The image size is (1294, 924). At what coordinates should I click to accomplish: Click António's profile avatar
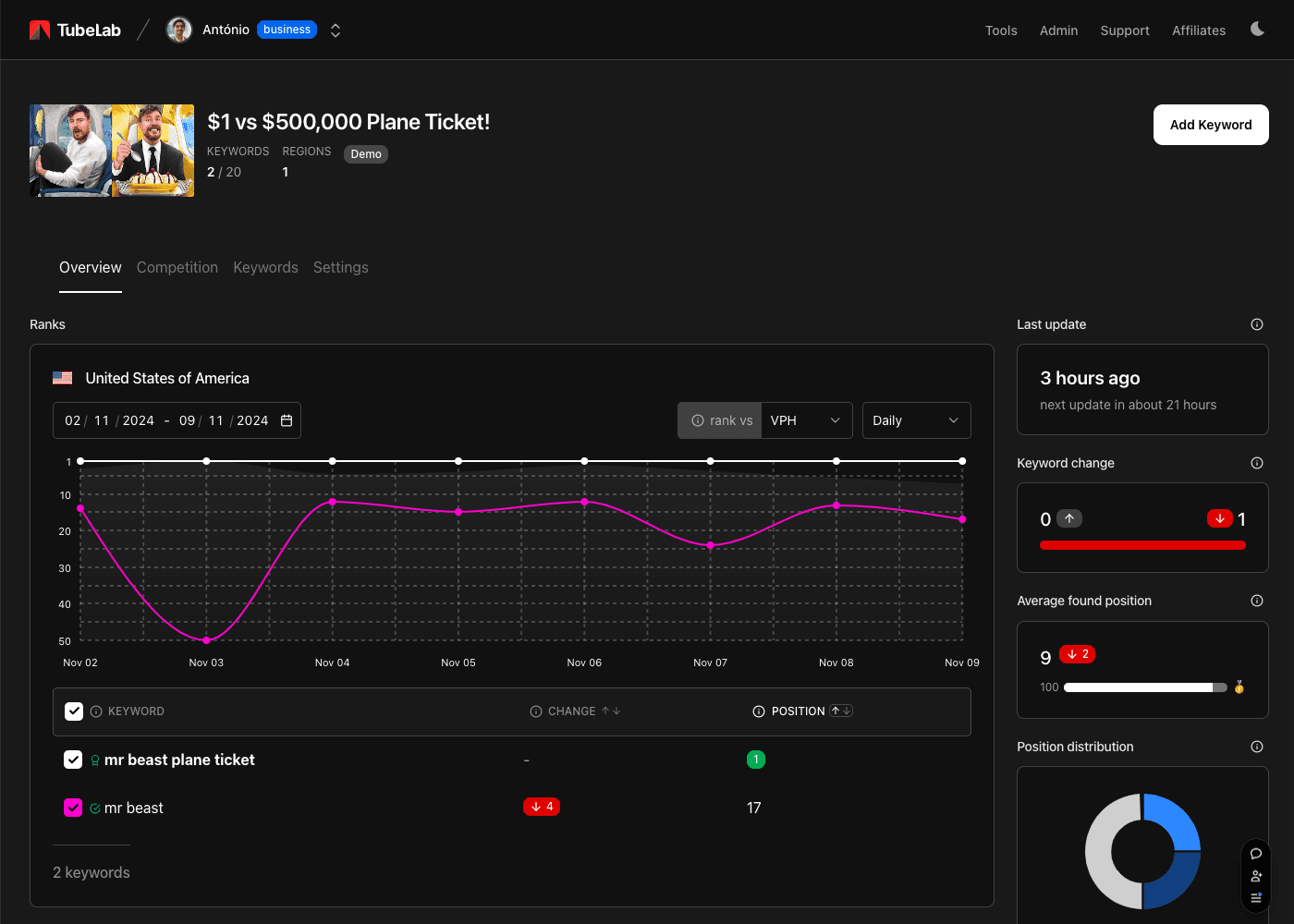click(178, 30)
